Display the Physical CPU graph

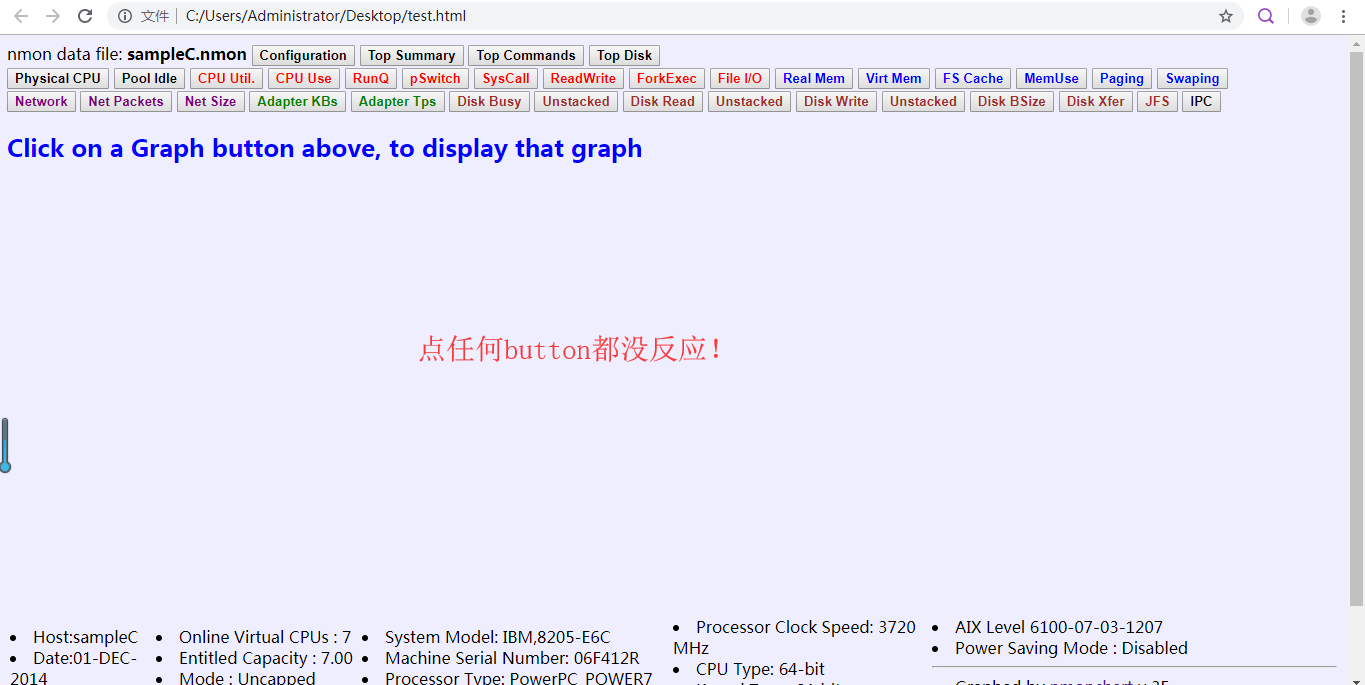[58, 79]
